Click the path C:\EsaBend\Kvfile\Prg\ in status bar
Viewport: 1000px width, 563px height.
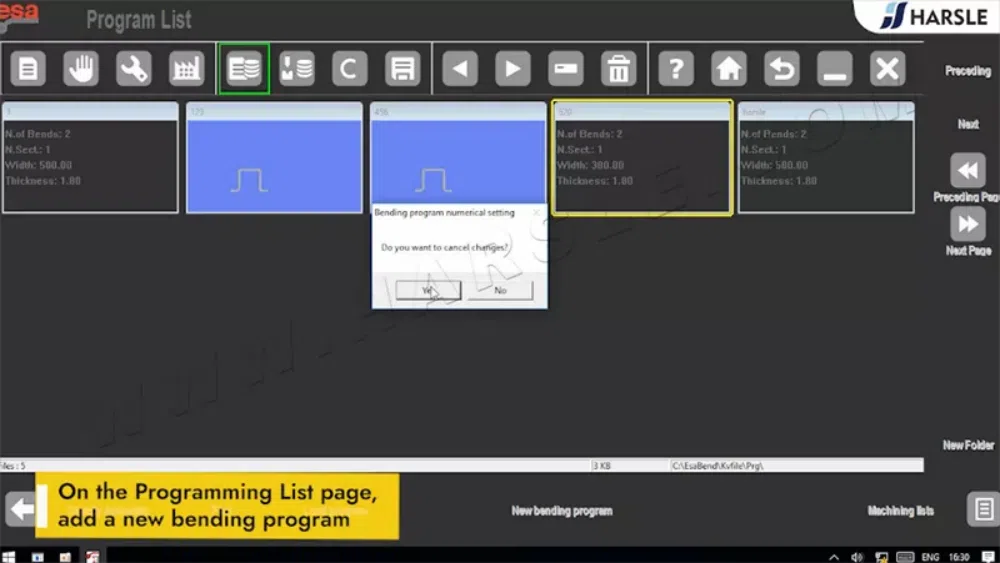tap(717, 466)
